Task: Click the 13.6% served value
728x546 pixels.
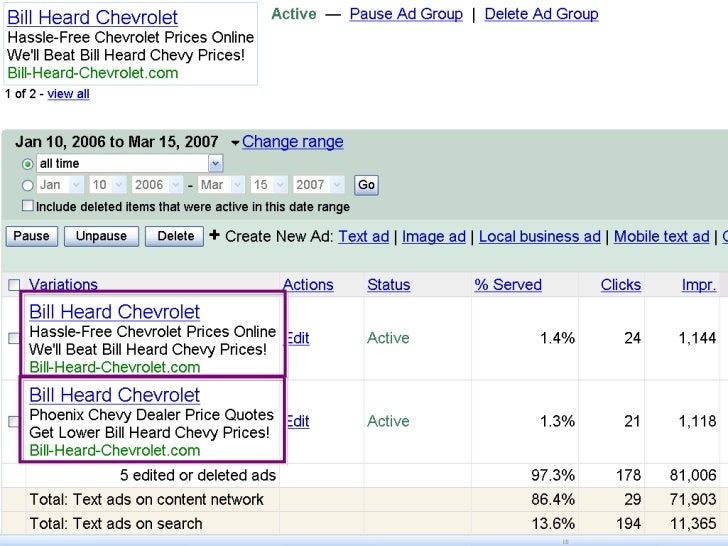Action: (553, 523)
